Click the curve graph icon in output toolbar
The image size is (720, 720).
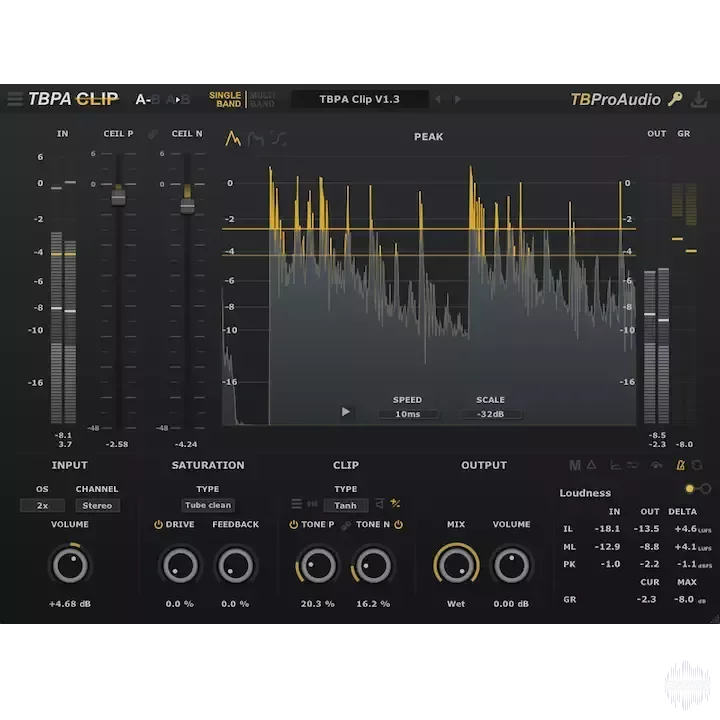(x=615, y=465)
